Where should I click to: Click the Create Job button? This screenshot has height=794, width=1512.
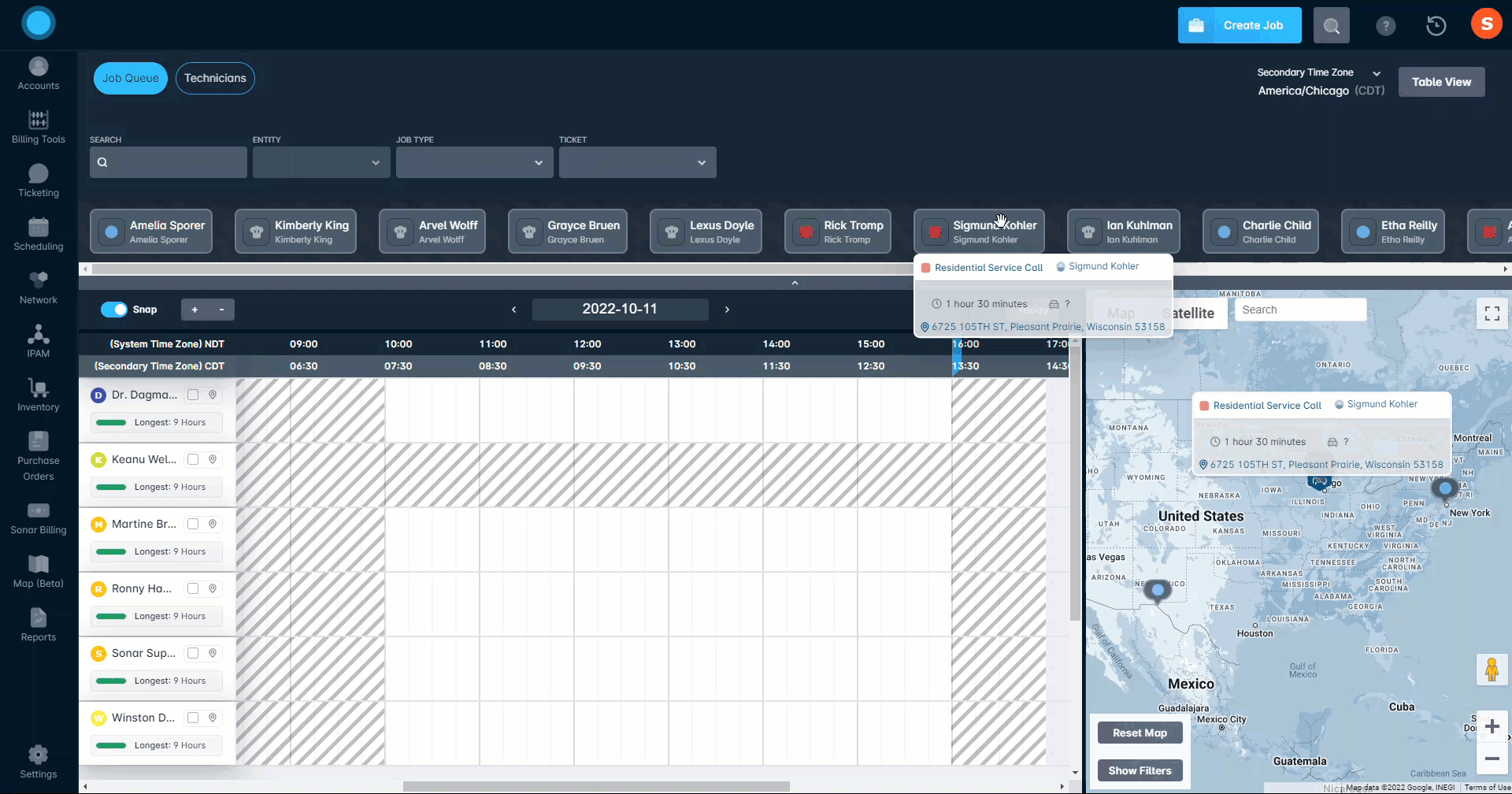coord(1240,25)
